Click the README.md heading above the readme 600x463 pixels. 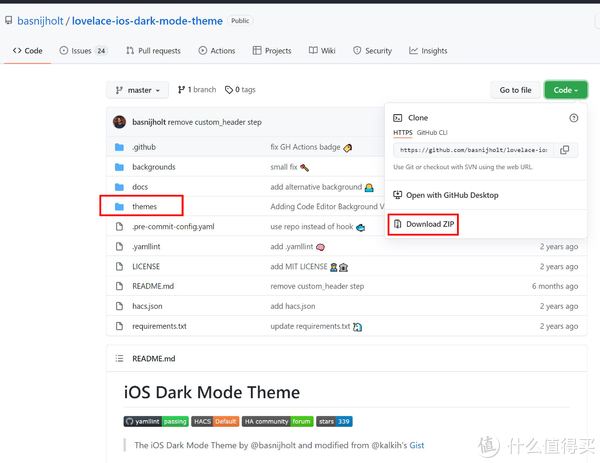[153, 359]
